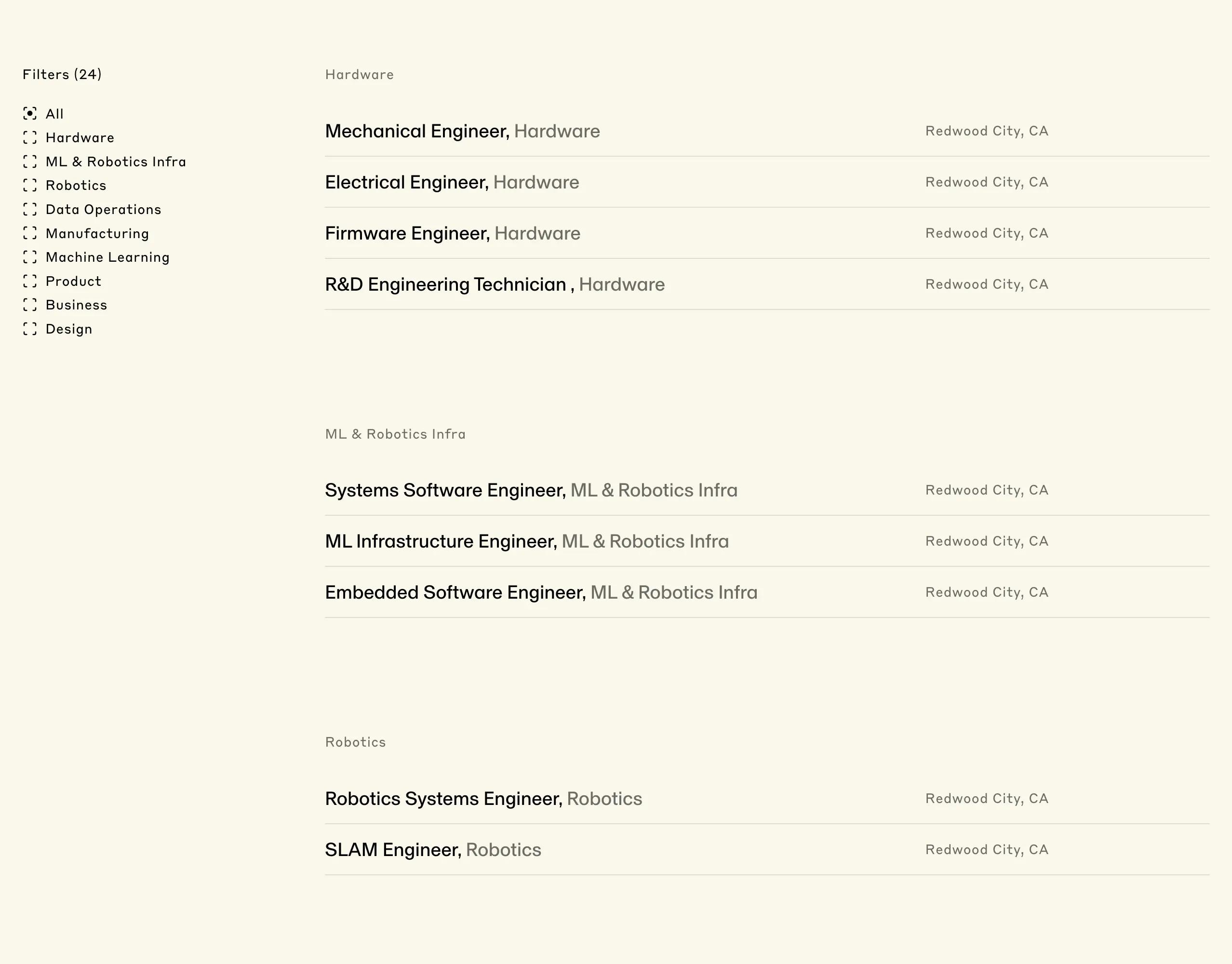The width and height of the screenshot is (1232, 964).
Task: Check the Product filter box
Action: tap(30, 281)
